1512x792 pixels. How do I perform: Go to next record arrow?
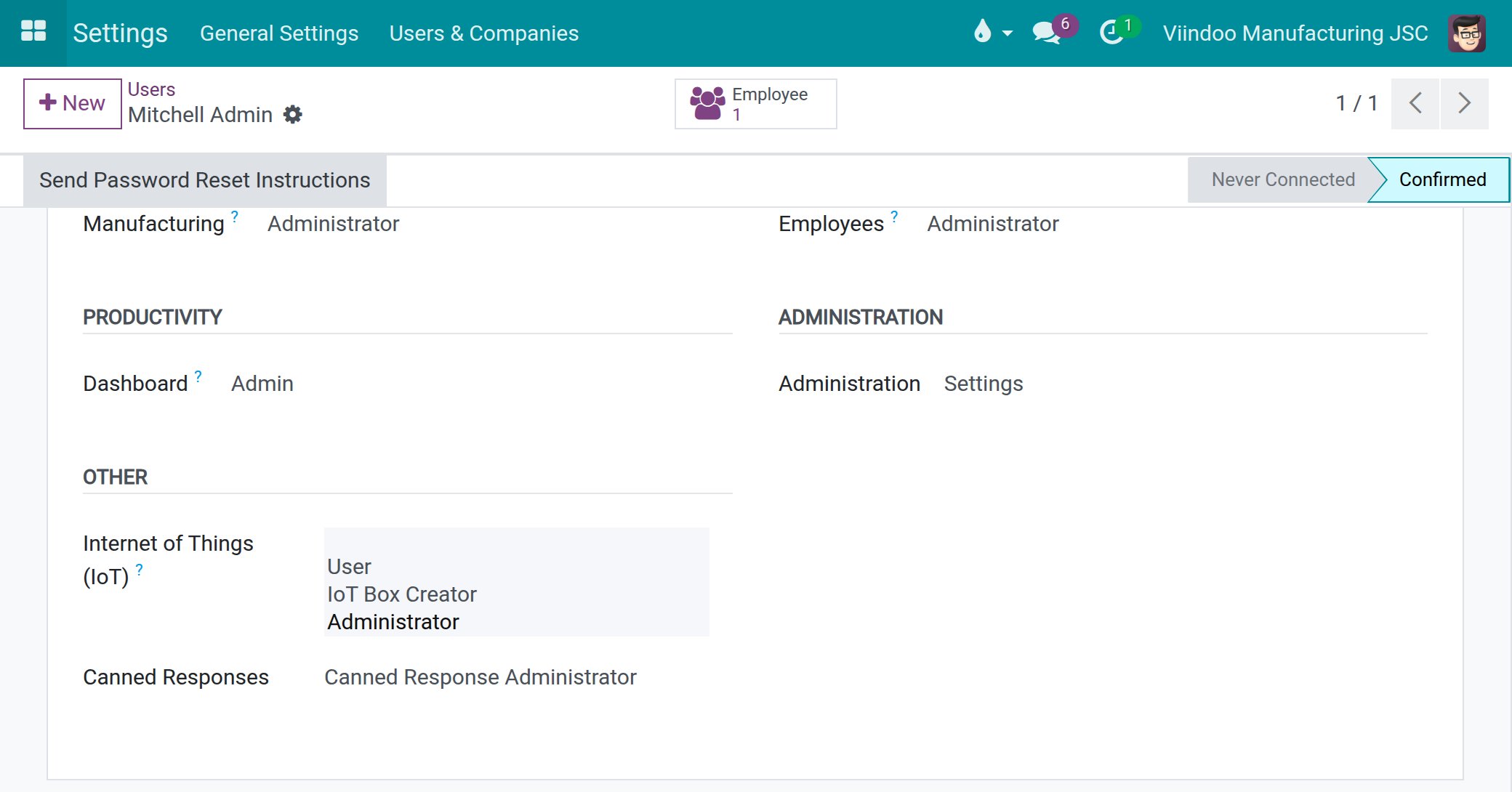tap(1465, 103)
